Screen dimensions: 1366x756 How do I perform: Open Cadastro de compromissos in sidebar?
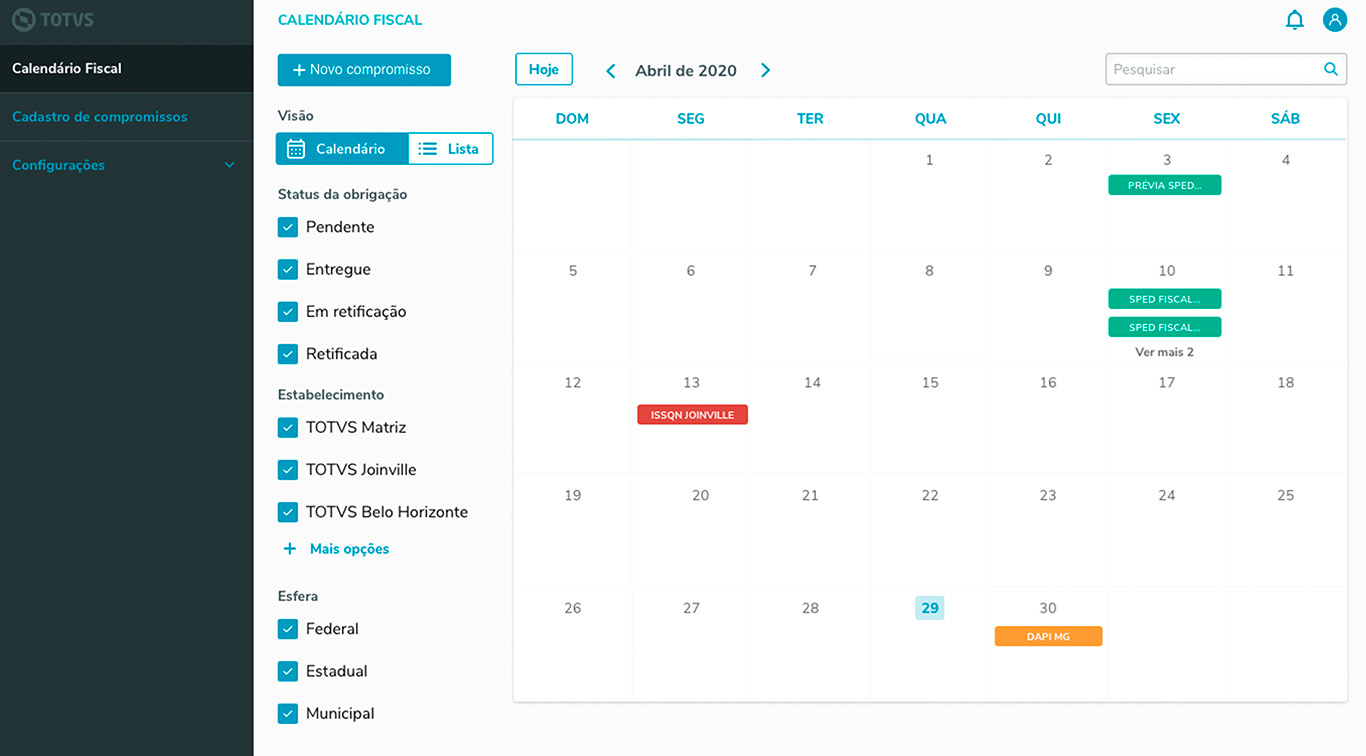[100, 117]
